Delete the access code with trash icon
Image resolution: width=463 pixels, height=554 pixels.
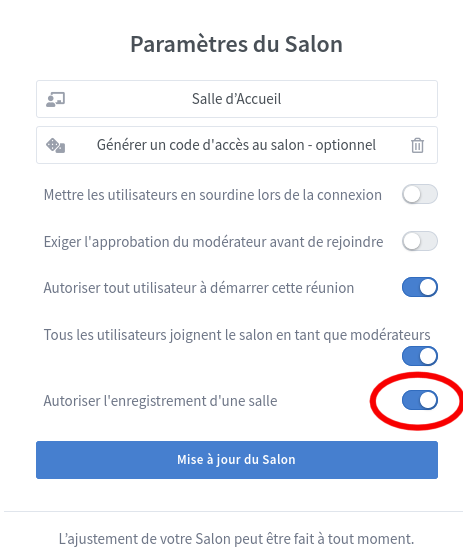coord(417,145)
